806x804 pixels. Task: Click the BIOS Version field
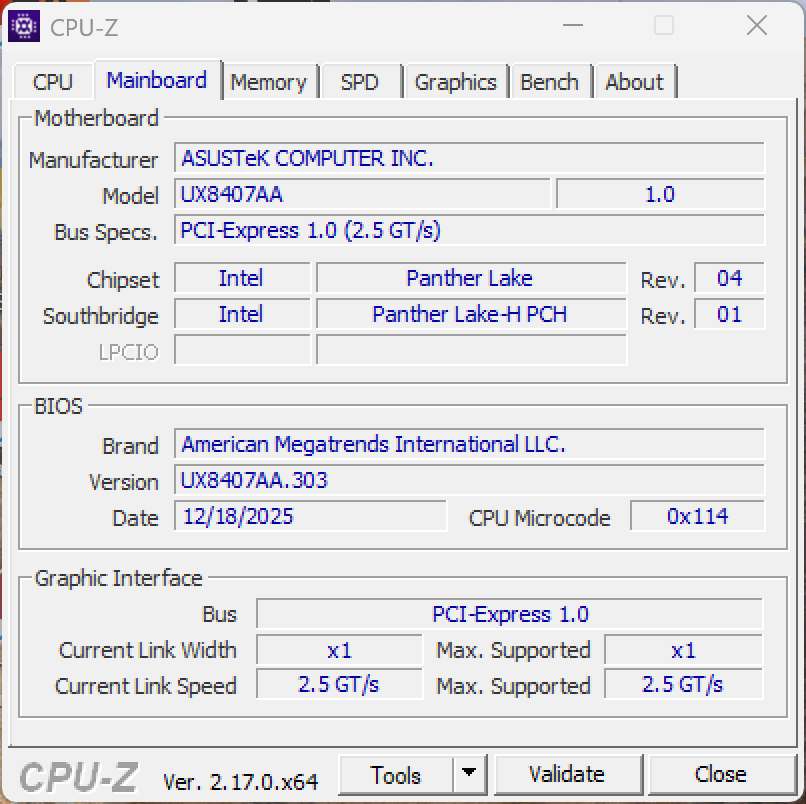coord(468,481)
